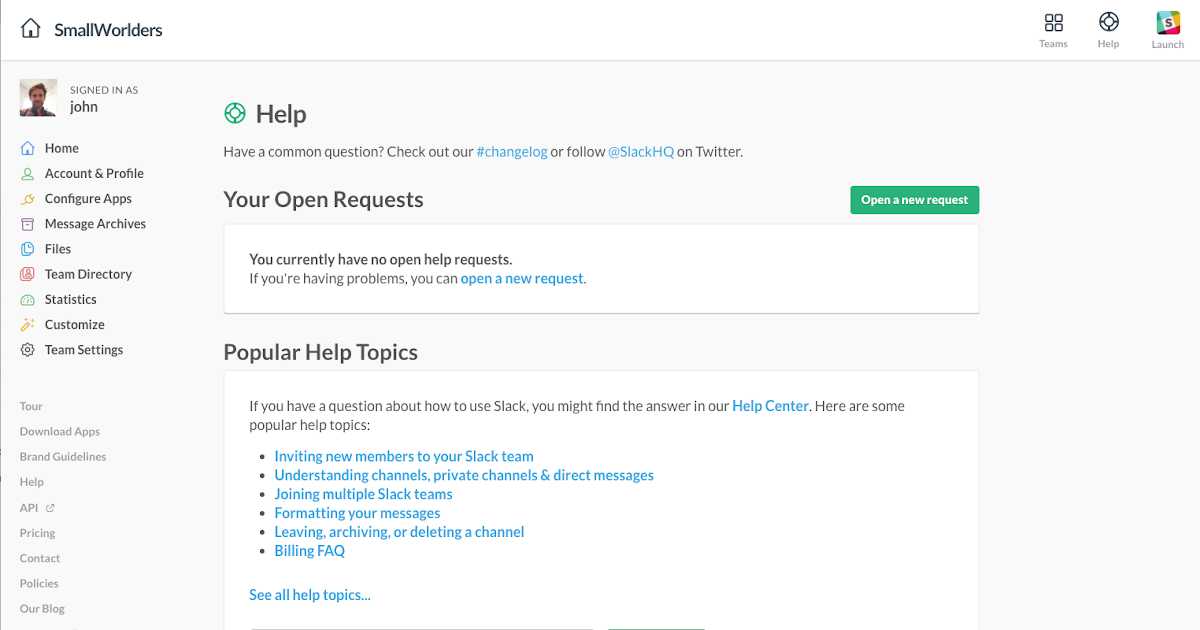Screen dimensions: 1200x630
Task: Click the Tour footer link
Action: pos(31,407)
